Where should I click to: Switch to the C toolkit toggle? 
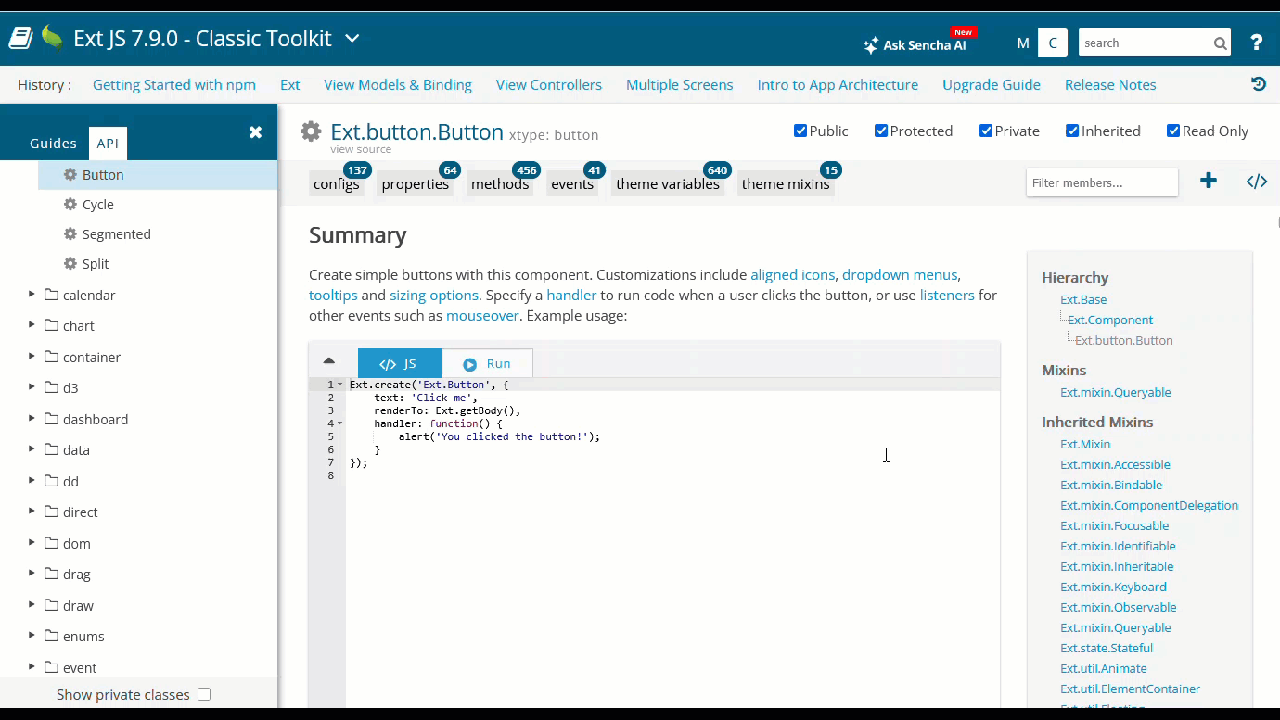tap(1053, 43)
